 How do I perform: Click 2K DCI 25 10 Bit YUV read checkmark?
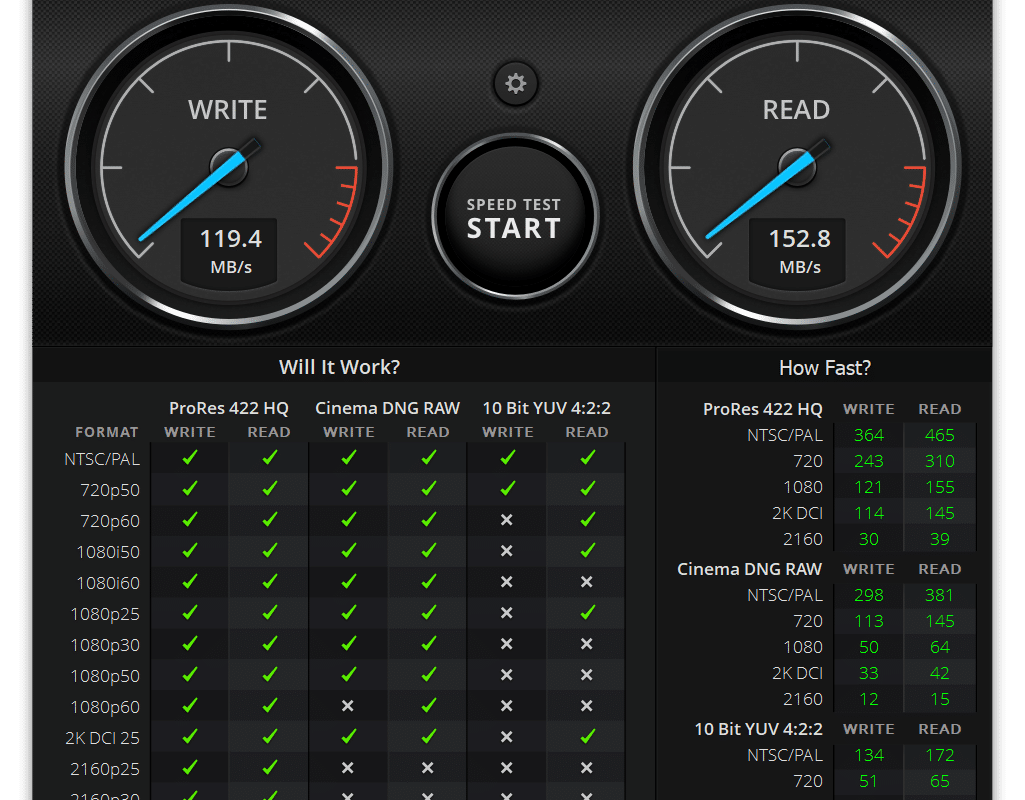[x=587, y=736]
